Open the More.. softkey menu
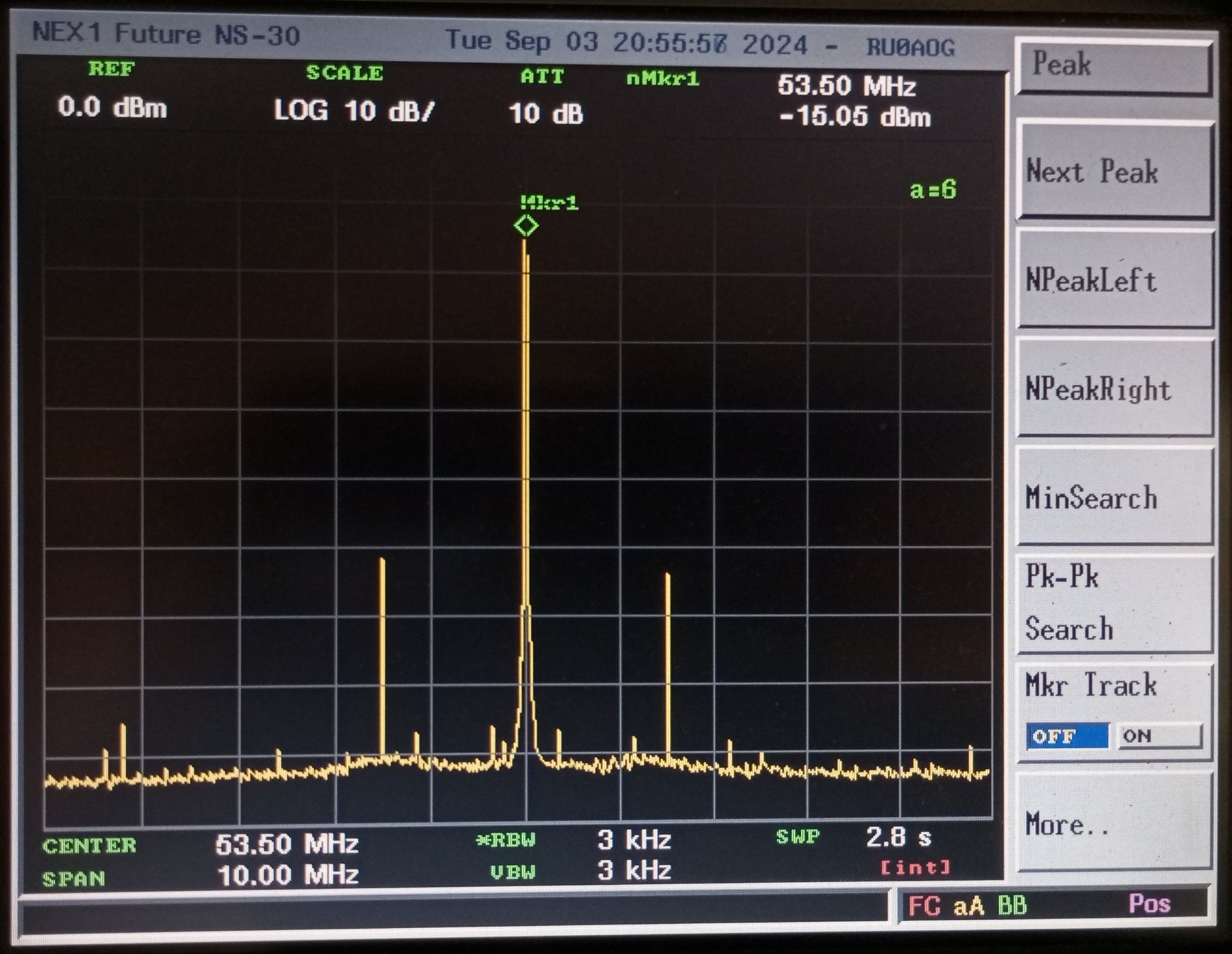Viewport: 1232px width, 954px height. (1114, 824)
